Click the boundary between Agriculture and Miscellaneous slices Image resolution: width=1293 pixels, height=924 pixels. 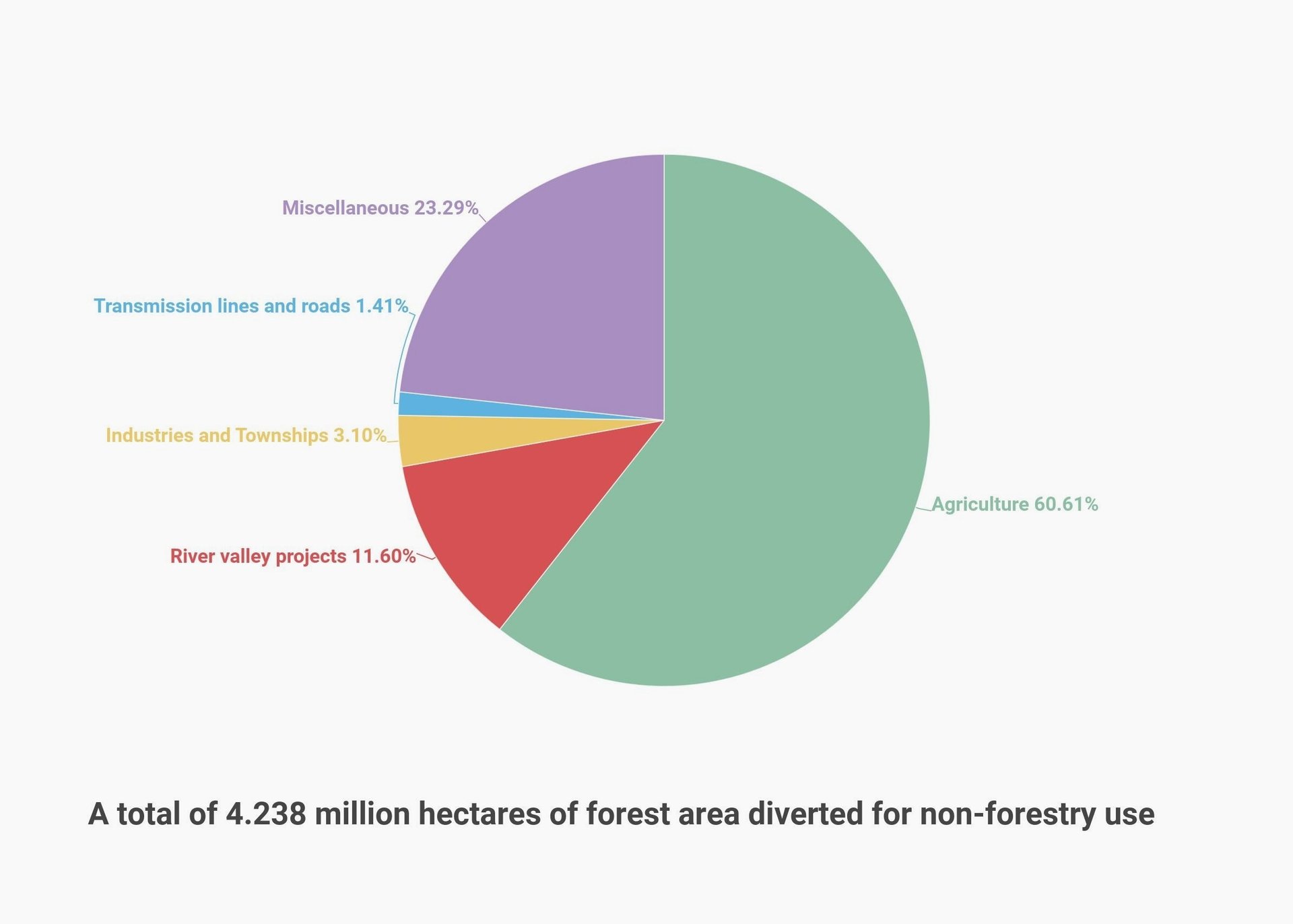point(664,287)
